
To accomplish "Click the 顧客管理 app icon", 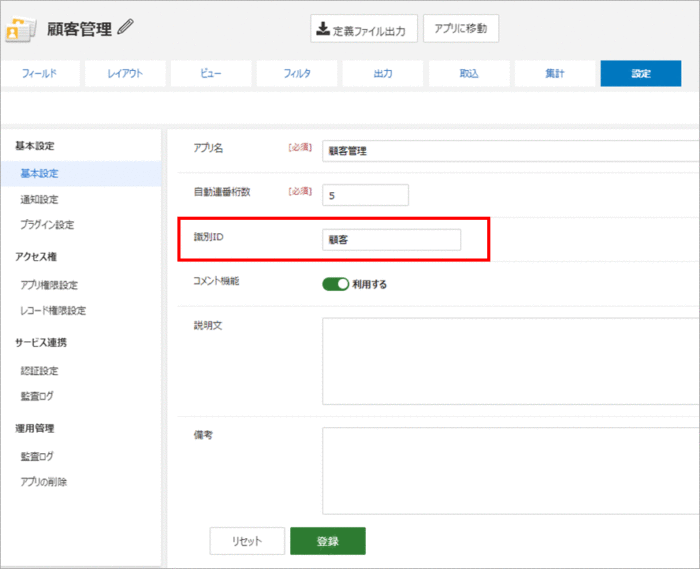I will click(20, 29).
